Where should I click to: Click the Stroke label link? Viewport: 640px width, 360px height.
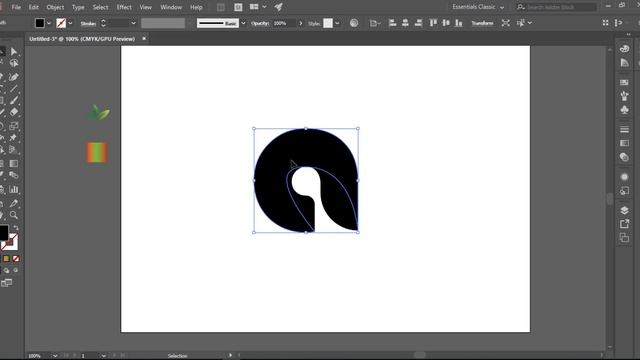click(x=88, y=24)
